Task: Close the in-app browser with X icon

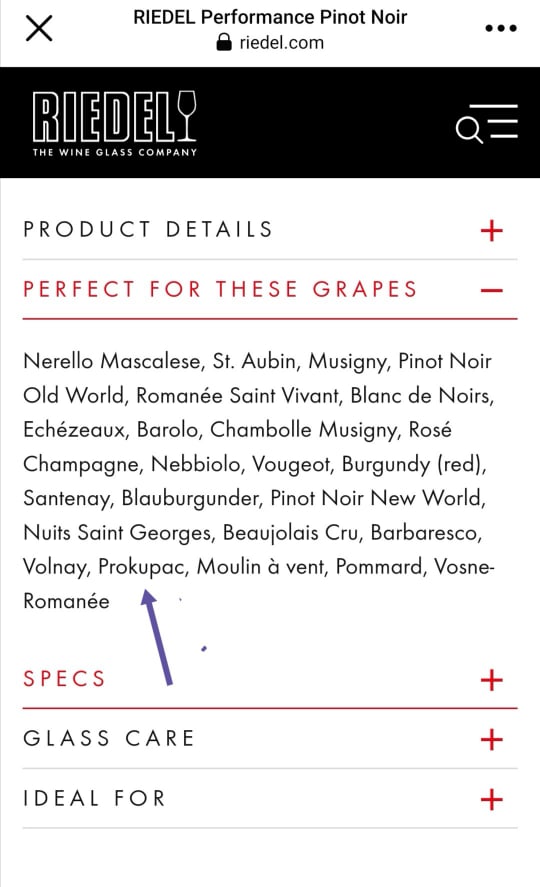Action: tap(39, 28)
